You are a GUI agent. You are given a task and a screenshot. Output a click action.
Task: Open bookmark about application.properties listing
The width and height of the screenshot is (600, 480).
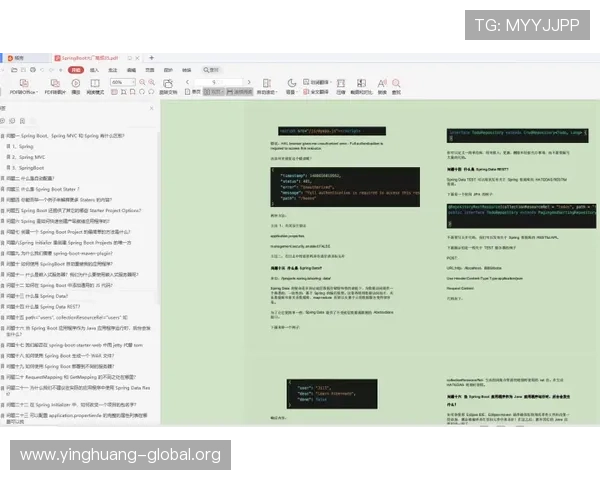click(x=77, y=418)
